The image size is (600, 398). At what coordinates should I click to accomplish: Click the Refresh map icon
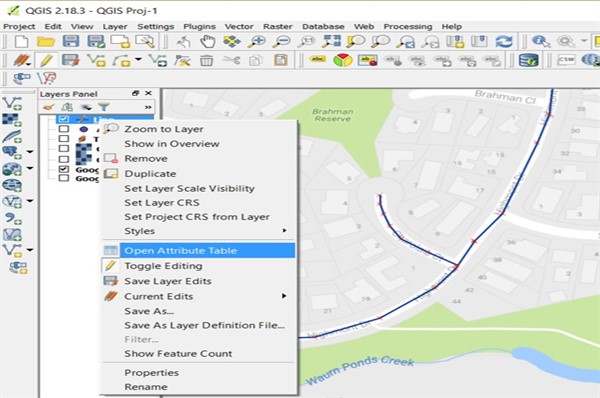504,41
